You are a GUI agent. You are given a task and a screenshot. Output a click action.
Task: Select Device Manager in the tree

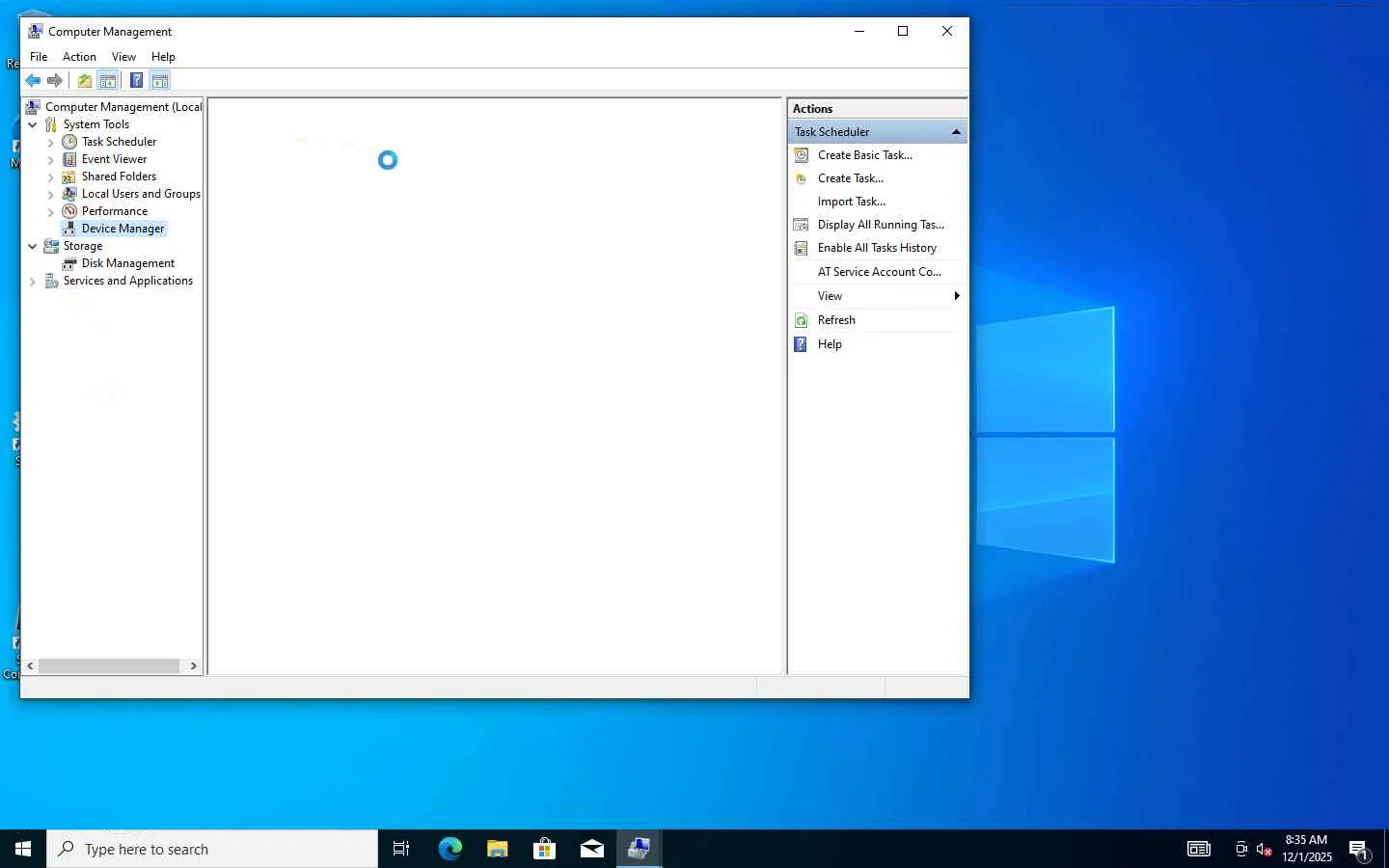123,229
